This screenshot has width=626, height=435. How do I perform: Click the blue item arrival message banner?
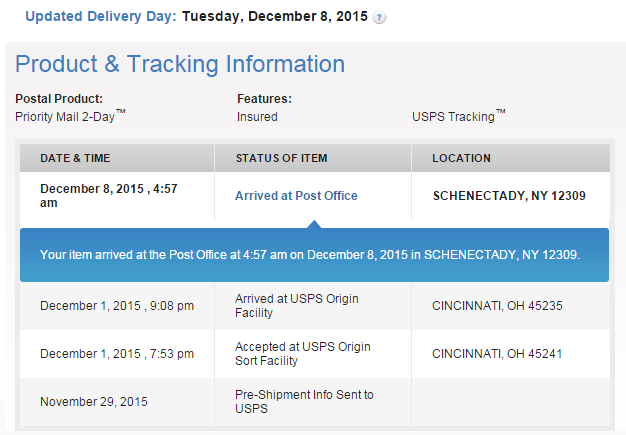pyautogui.click(x=310, y=255)
